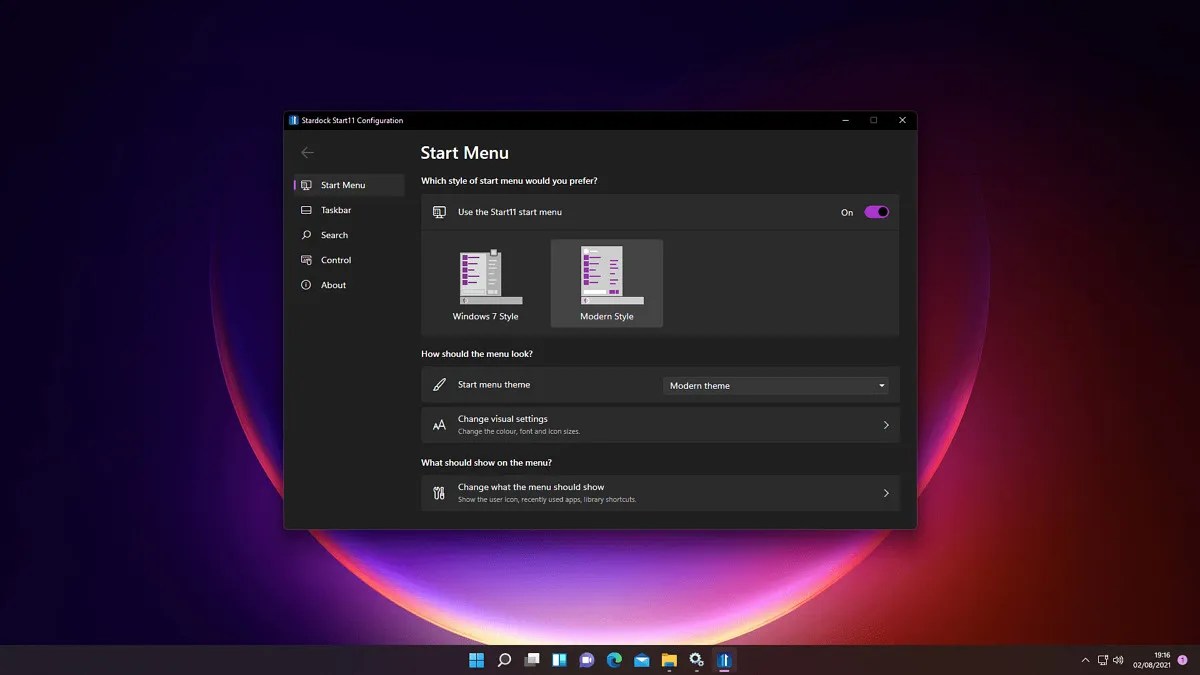The height and width of the screenshot is (675, 1200).
Task: Select the Start Menu sidebar icon
Action: [306, 185]
